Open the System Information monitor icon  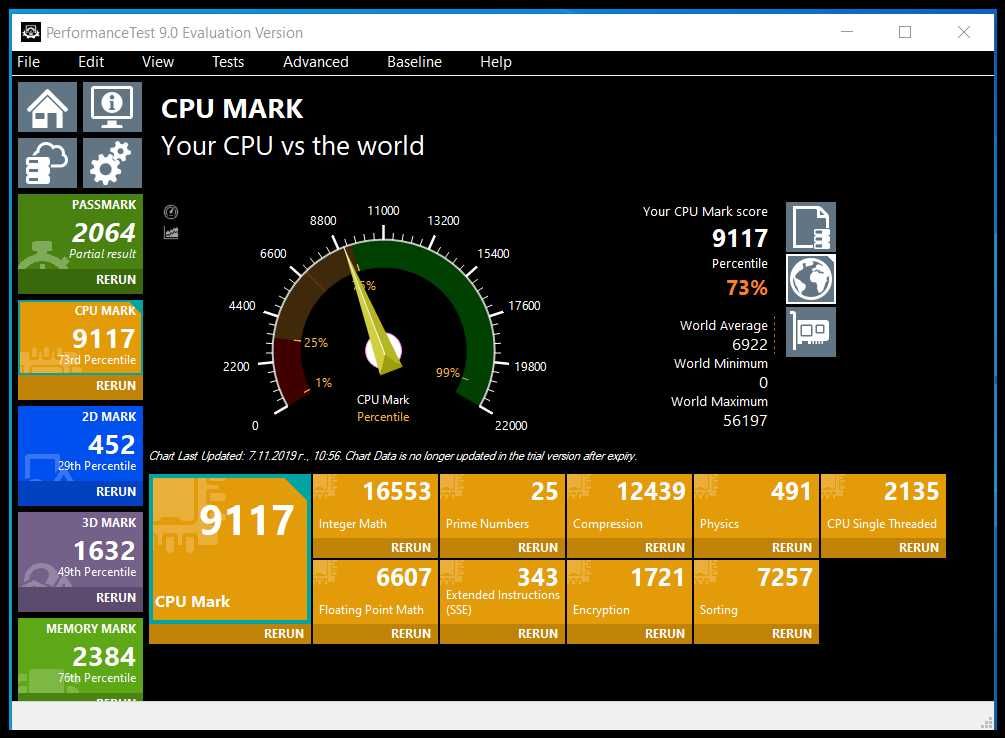point(112,107)
